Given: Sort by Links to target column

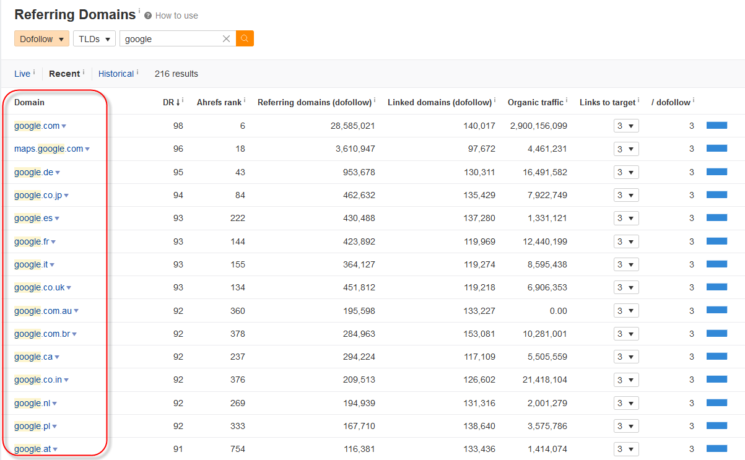Looking at the screenshot, I should point(607,102).
